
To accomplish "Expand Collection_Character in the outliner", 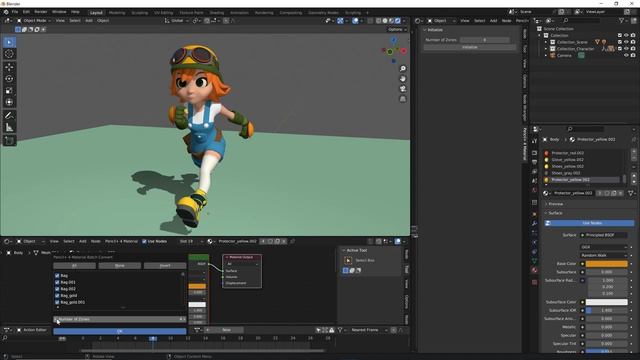I will [546, 49].
